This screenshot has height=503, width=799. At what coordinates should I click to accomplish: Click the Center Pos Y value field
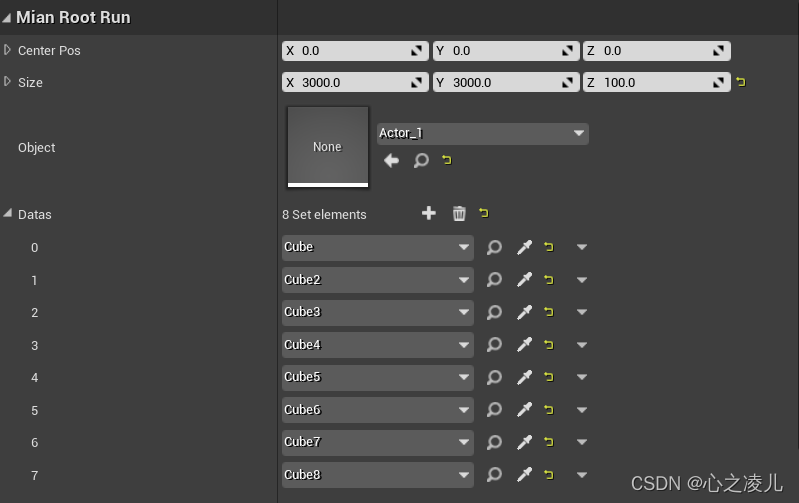(506, 51)
